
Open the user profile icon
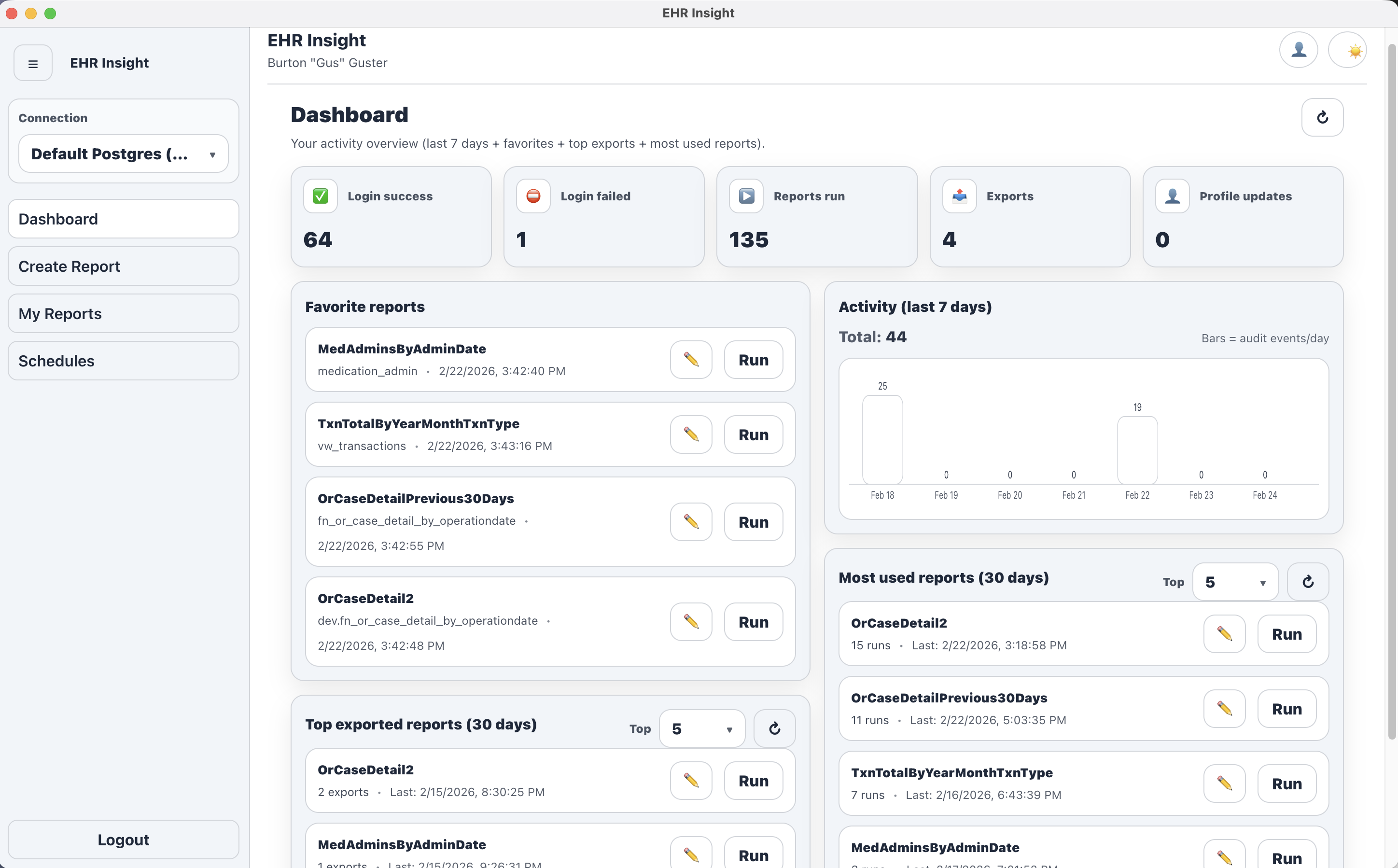pos(1299,50)
